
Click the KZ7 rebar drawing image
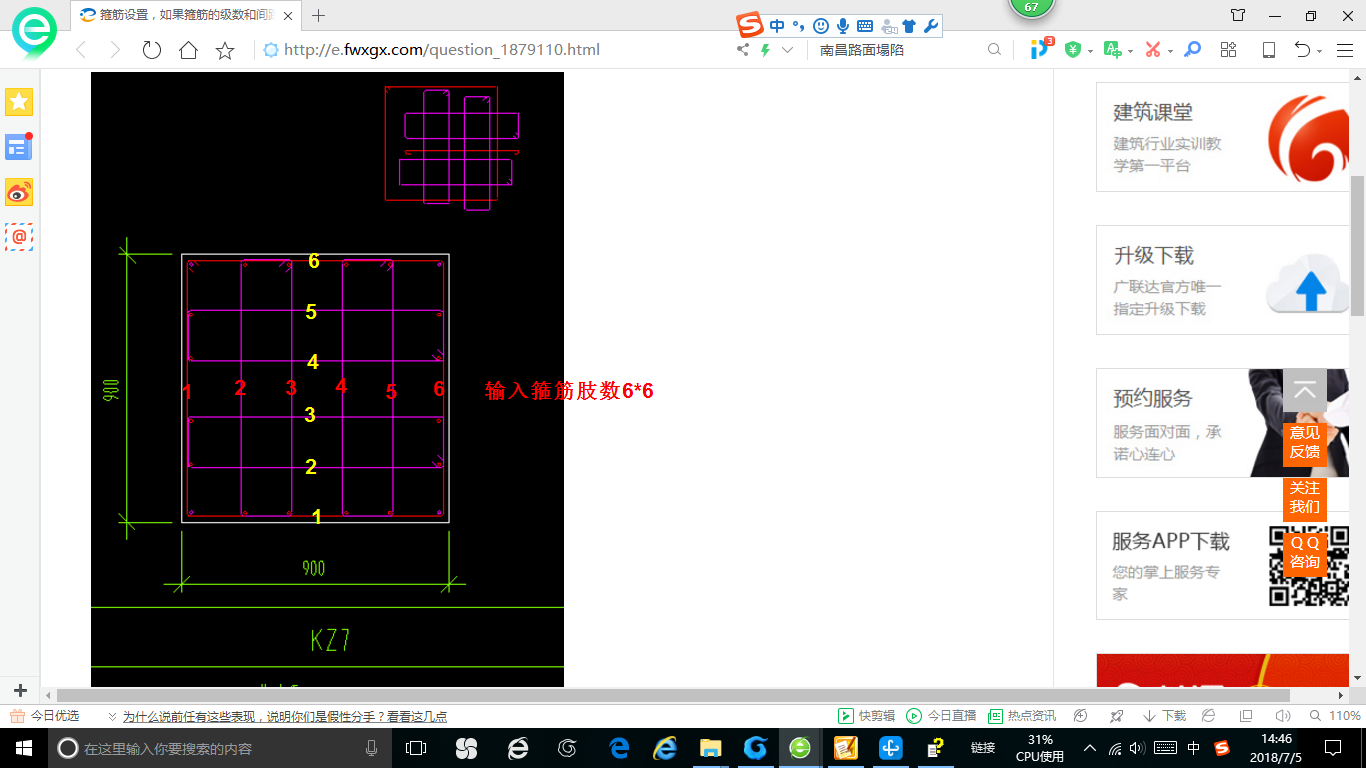[x=327, y=380]
